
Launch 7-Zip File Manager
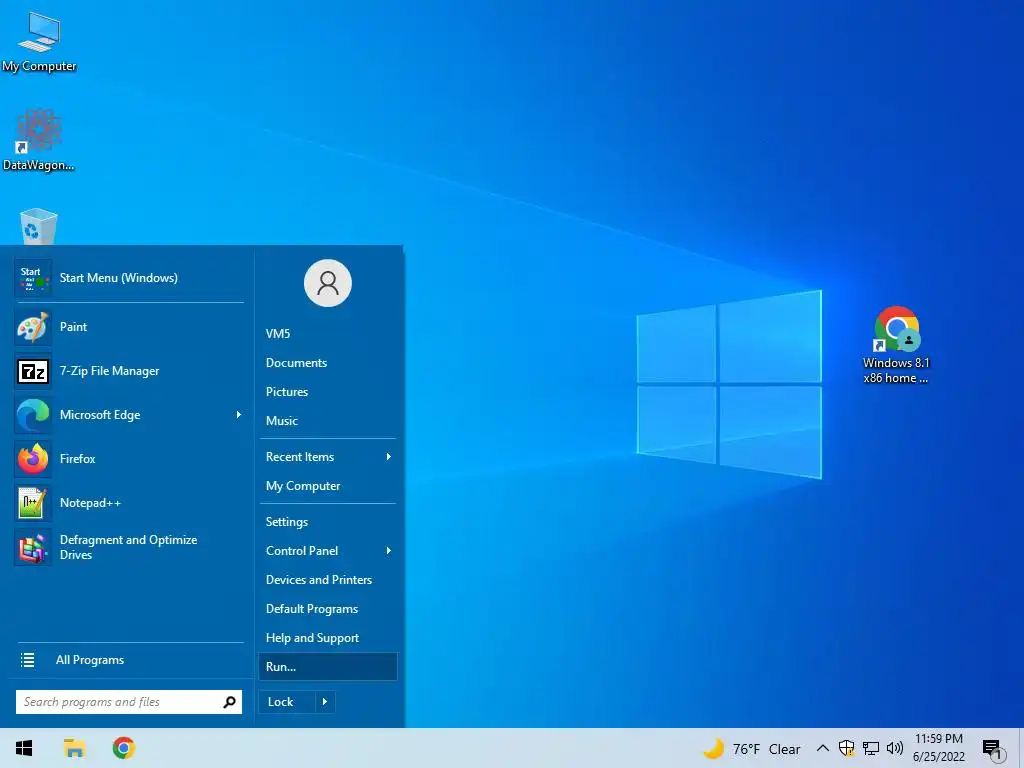pyautogui.click(x=129, y=371)
